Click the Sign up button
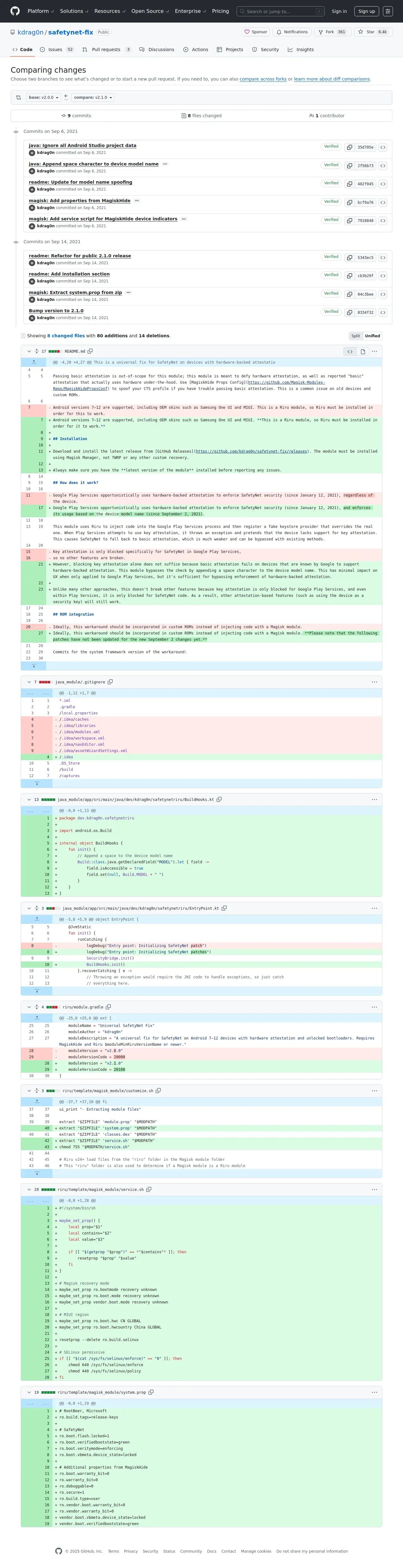This screenshot has height=1568, width=403. point(366,11)
